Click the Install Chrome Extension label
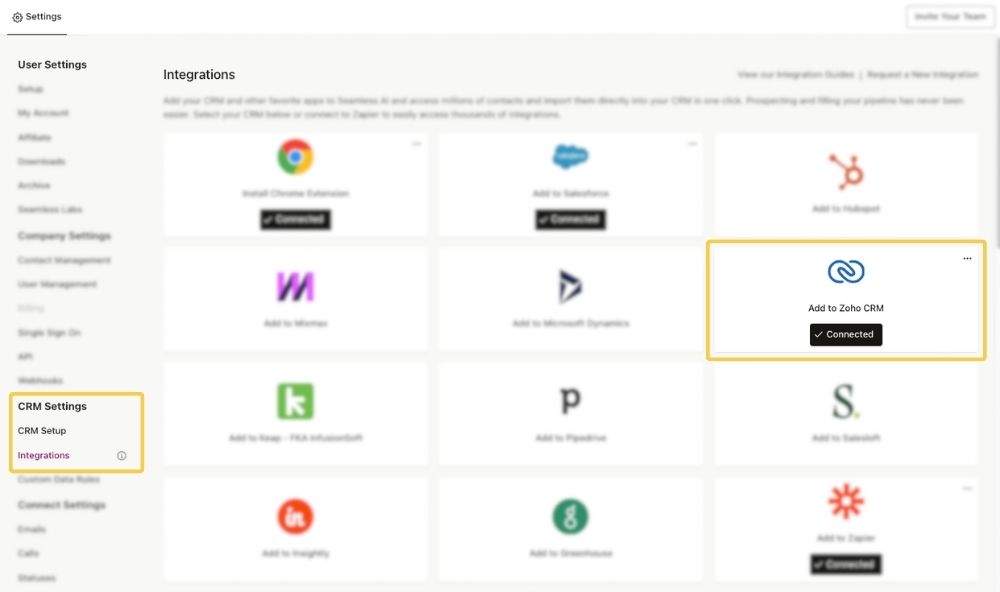Screen dimensions: 1000x592 pyautogui.click(x=295, y=193)
